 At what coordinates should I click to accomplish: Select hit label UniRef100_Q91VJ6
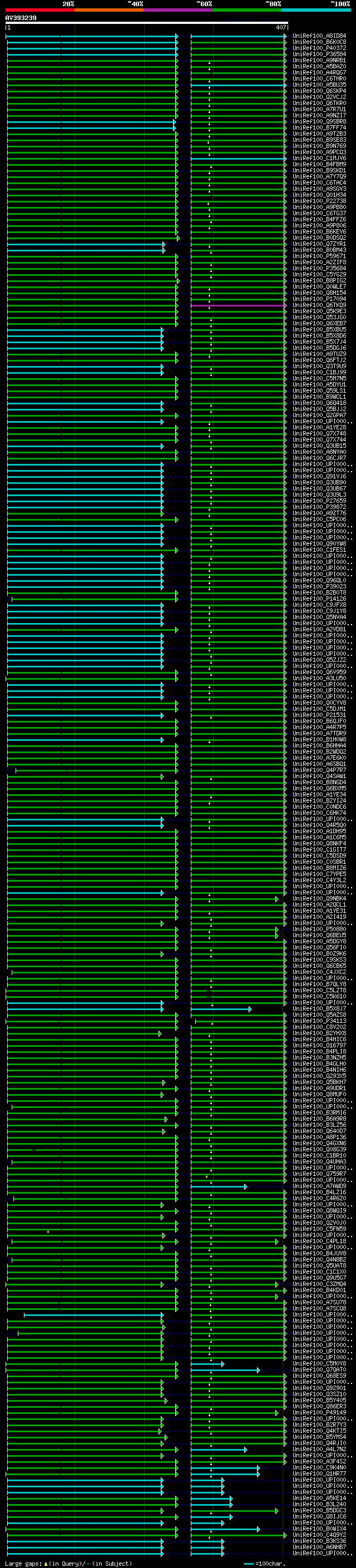(319, 477)
